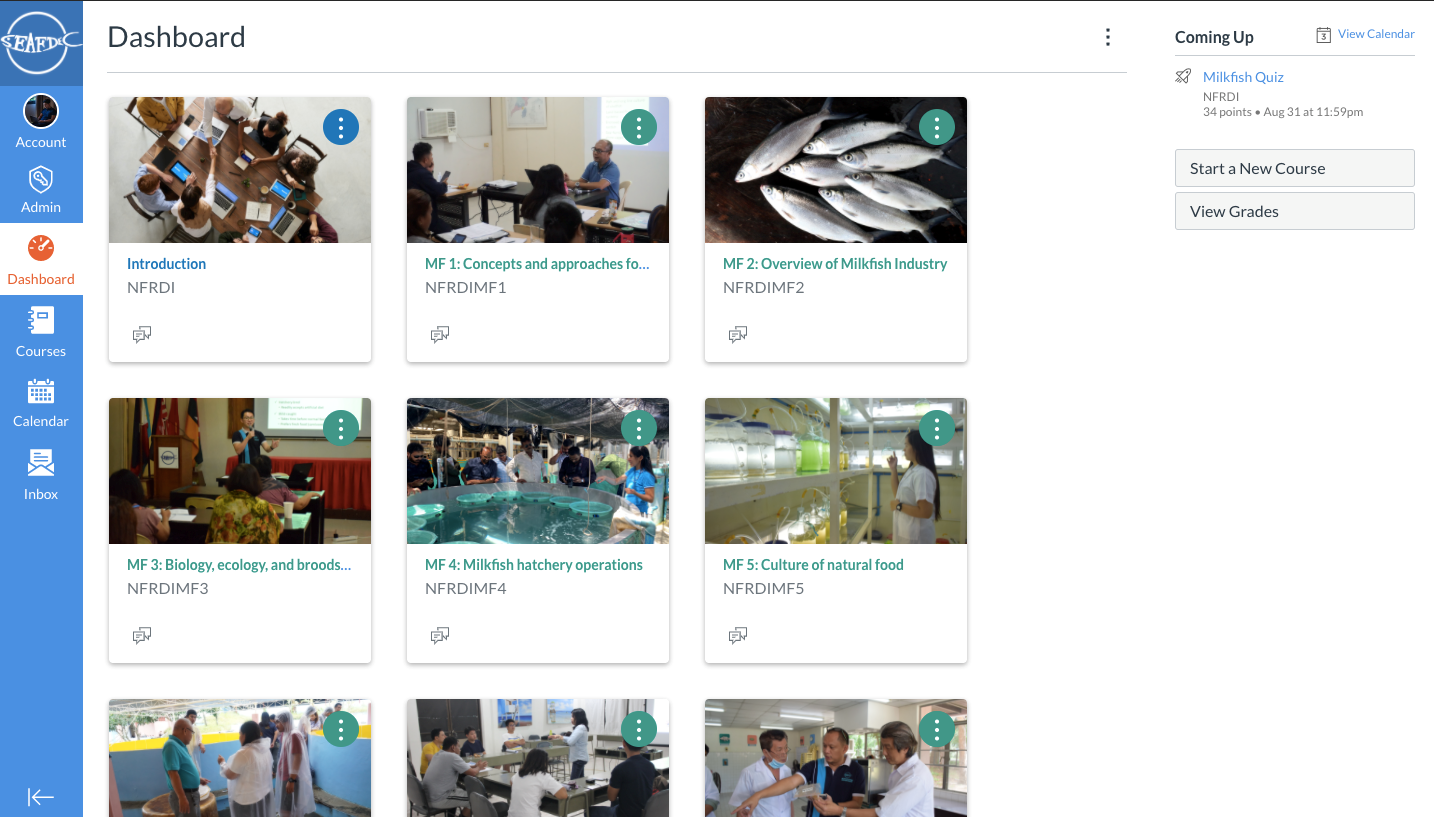1434x817 pixels.
Task: Open the Introduction card options menu
Action: pos(341,128)
